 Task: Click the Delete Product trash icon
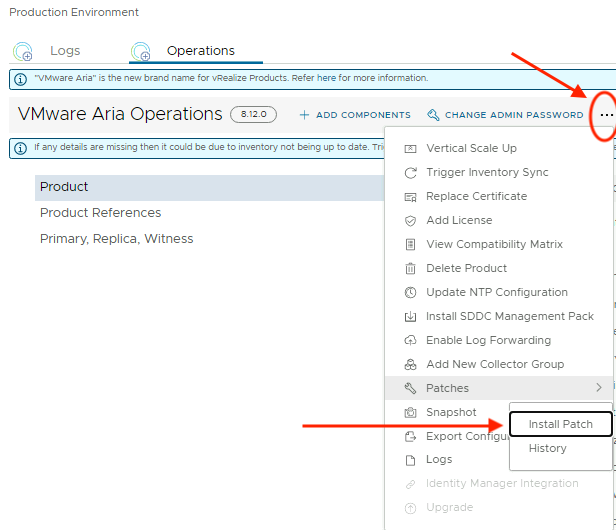coord(410,268)
